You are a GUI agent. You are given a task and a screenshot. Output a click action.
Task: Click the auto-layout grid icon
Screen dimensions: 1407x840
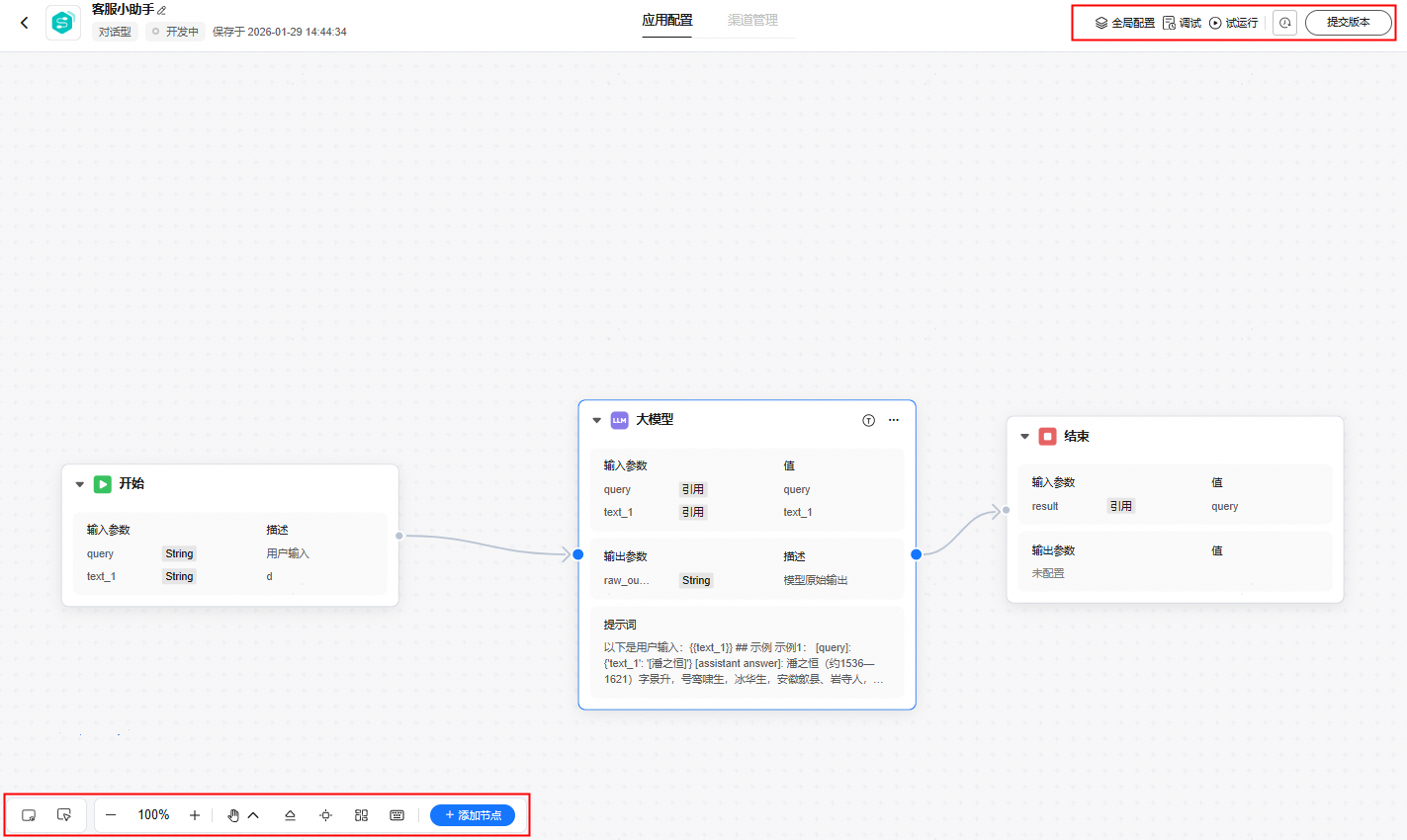(x=361, y=815)
